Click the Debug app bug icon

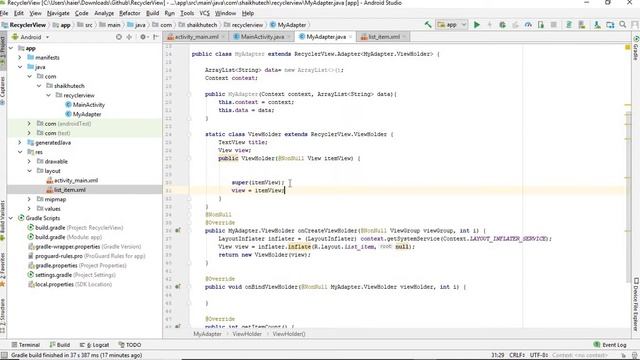click(x=502, y=24)
